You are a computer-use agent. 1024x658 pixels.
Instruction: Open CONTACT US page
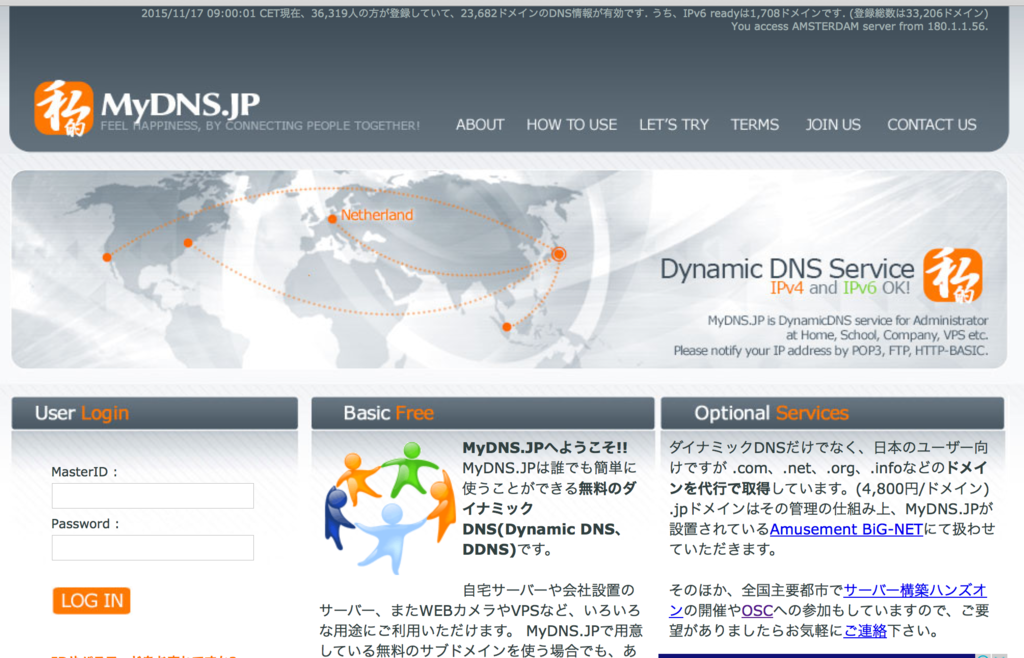point(931,125)
